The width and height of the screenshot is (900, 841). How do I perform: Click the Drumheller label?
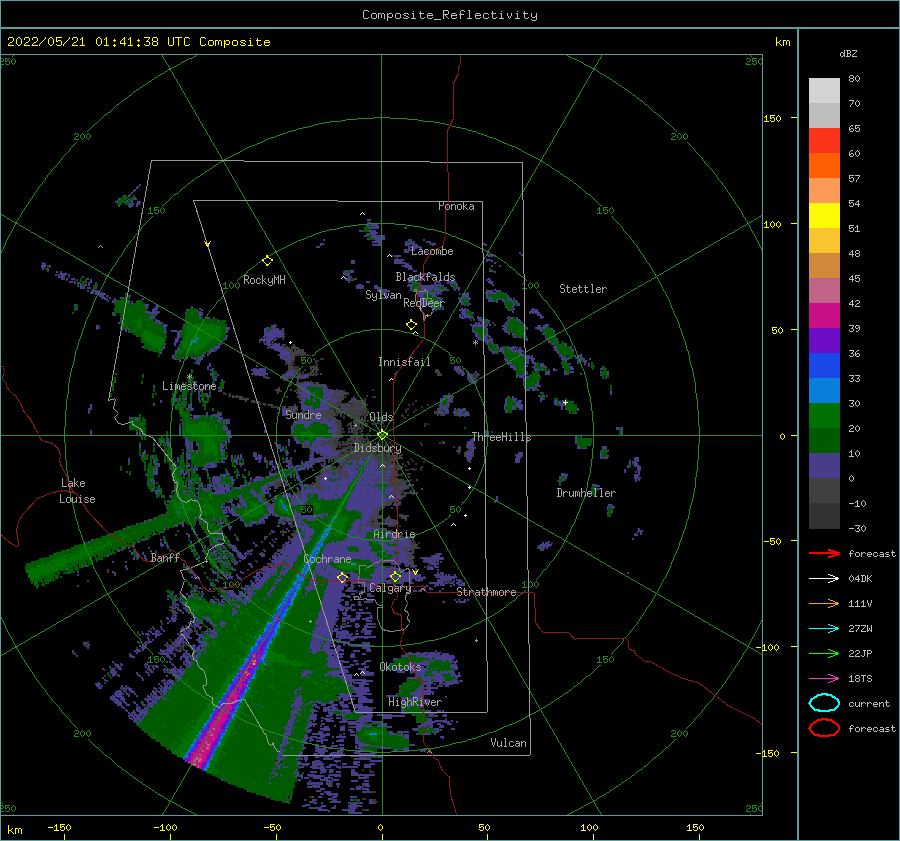(x=586, y=493)
